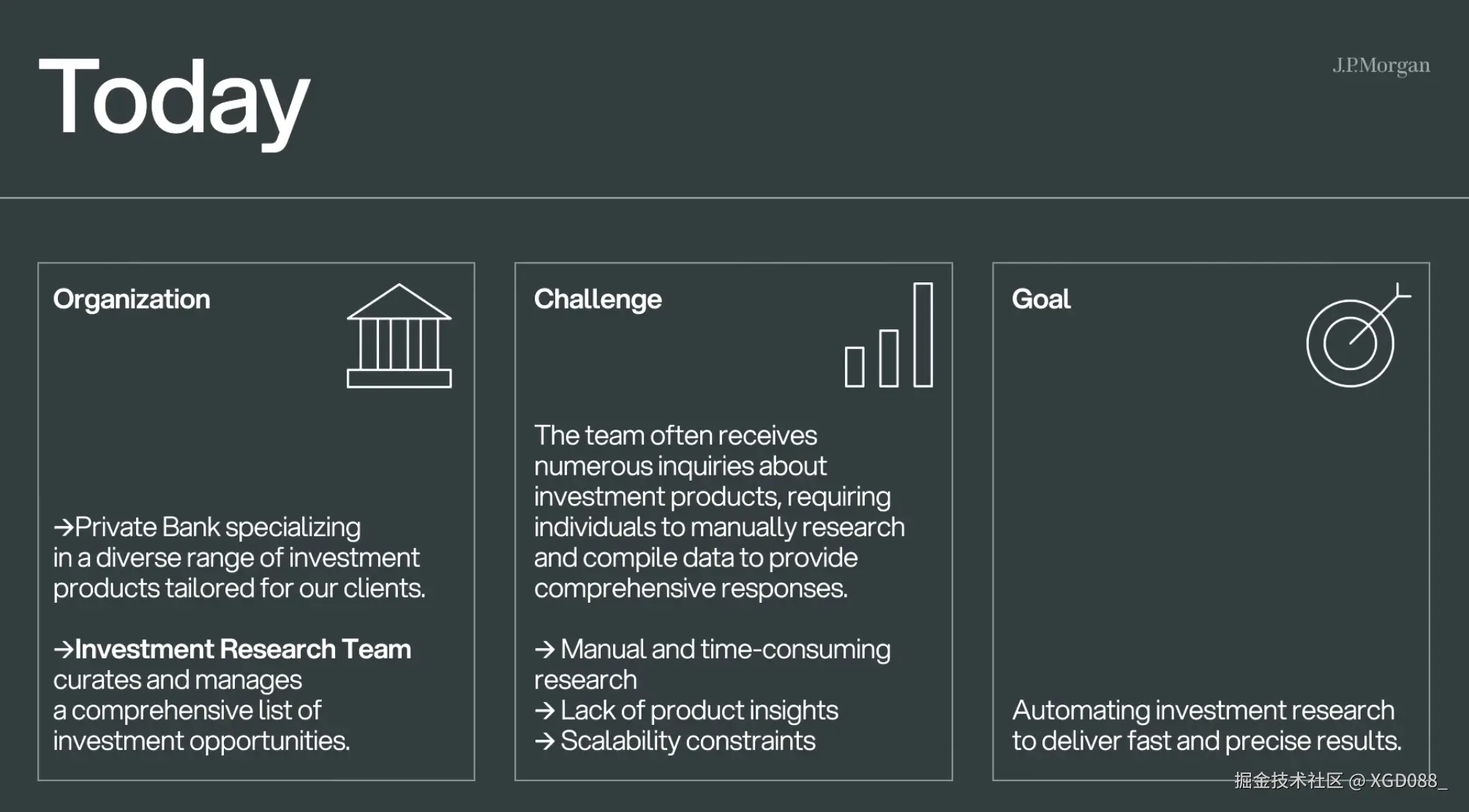
Task: Click the Organization heading
Action: click(x=132, y=299)
